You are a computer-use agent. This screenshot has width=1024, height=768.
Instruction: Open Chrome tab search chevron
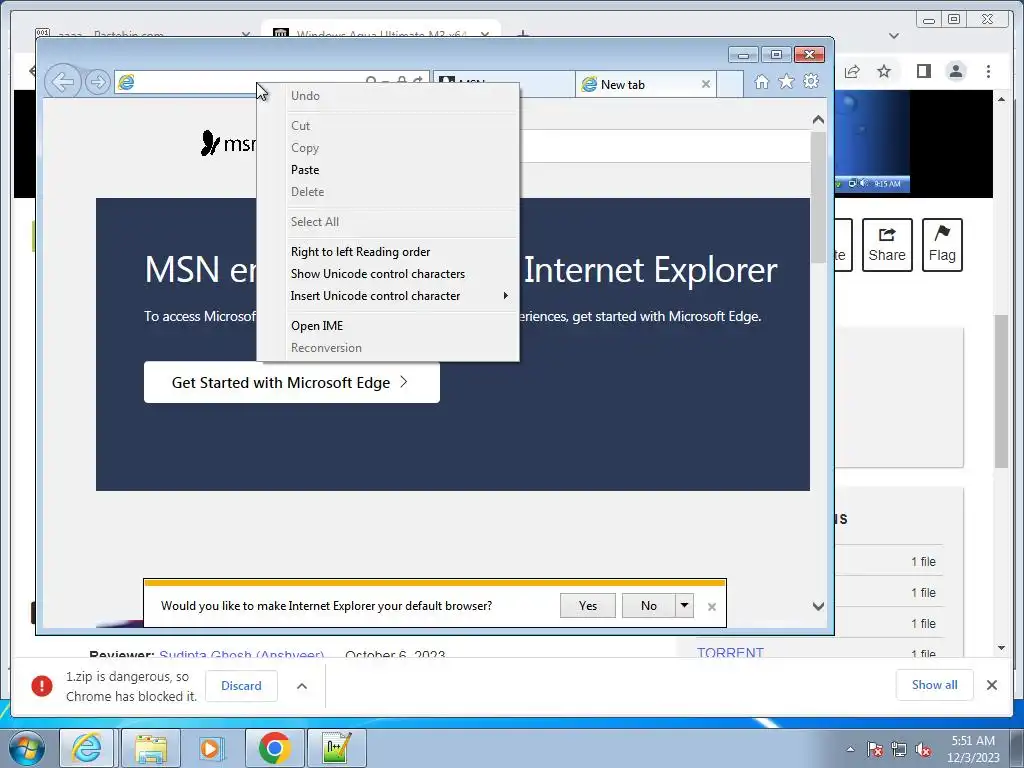pyautogui.click(x=894, y=36)
